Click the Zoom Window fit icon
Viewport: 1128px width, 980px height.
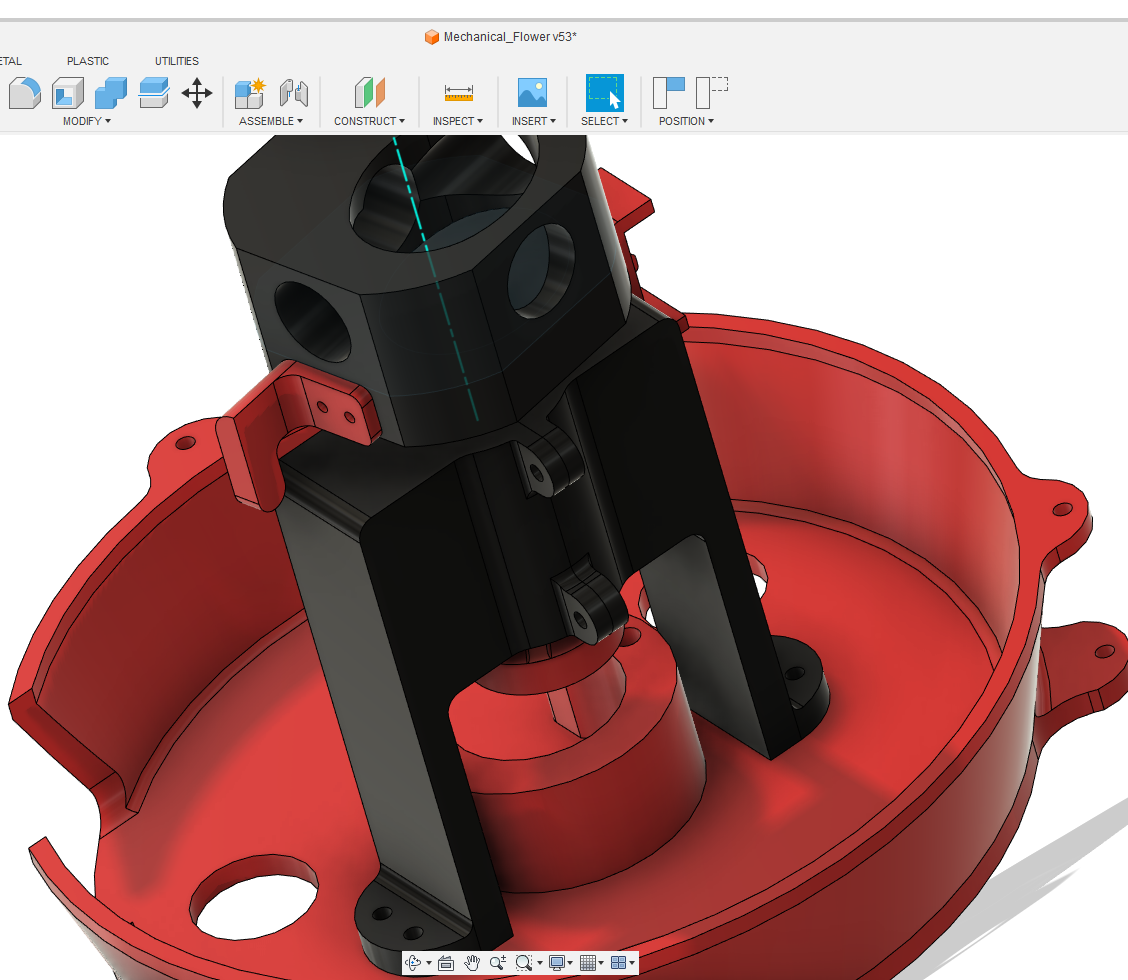point(524,963)
